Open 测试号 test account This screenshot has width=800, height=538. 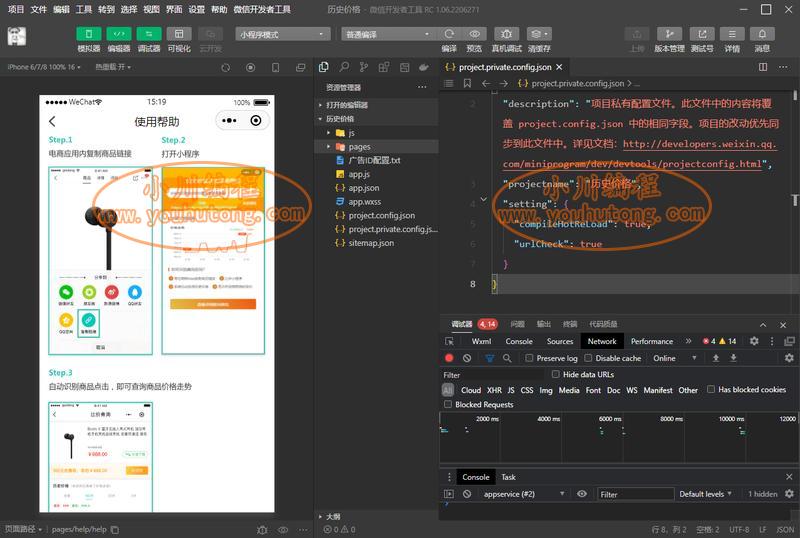(x=702, y=34)
